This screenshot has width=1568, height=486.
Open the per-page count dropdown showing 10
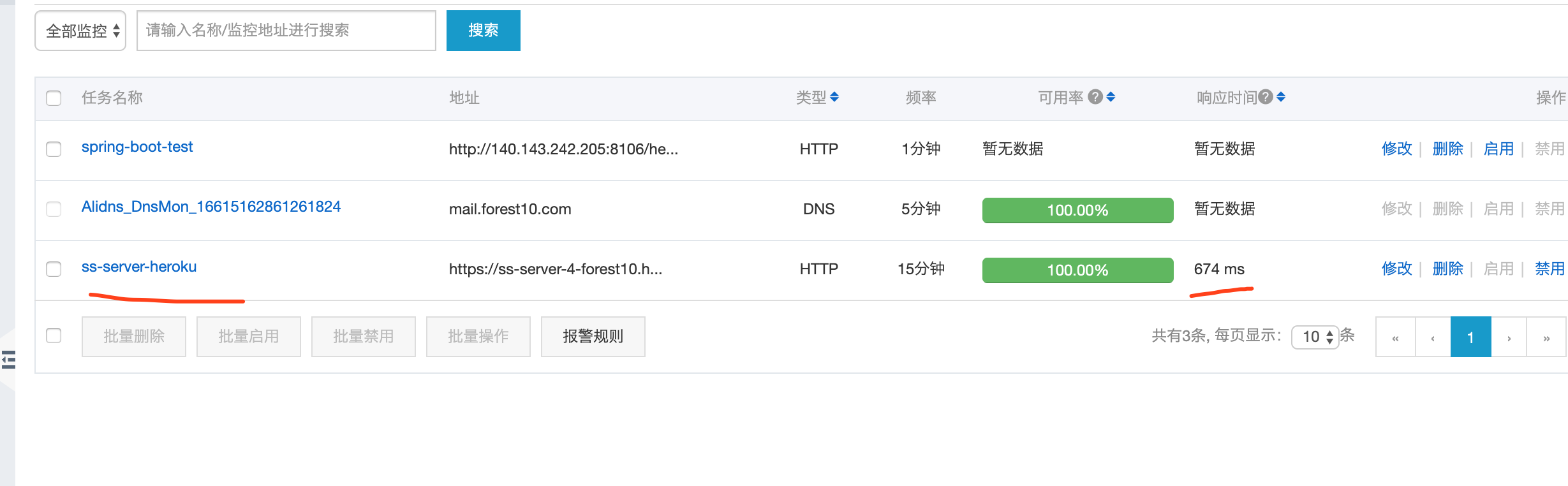click(x=1315, y=337)
